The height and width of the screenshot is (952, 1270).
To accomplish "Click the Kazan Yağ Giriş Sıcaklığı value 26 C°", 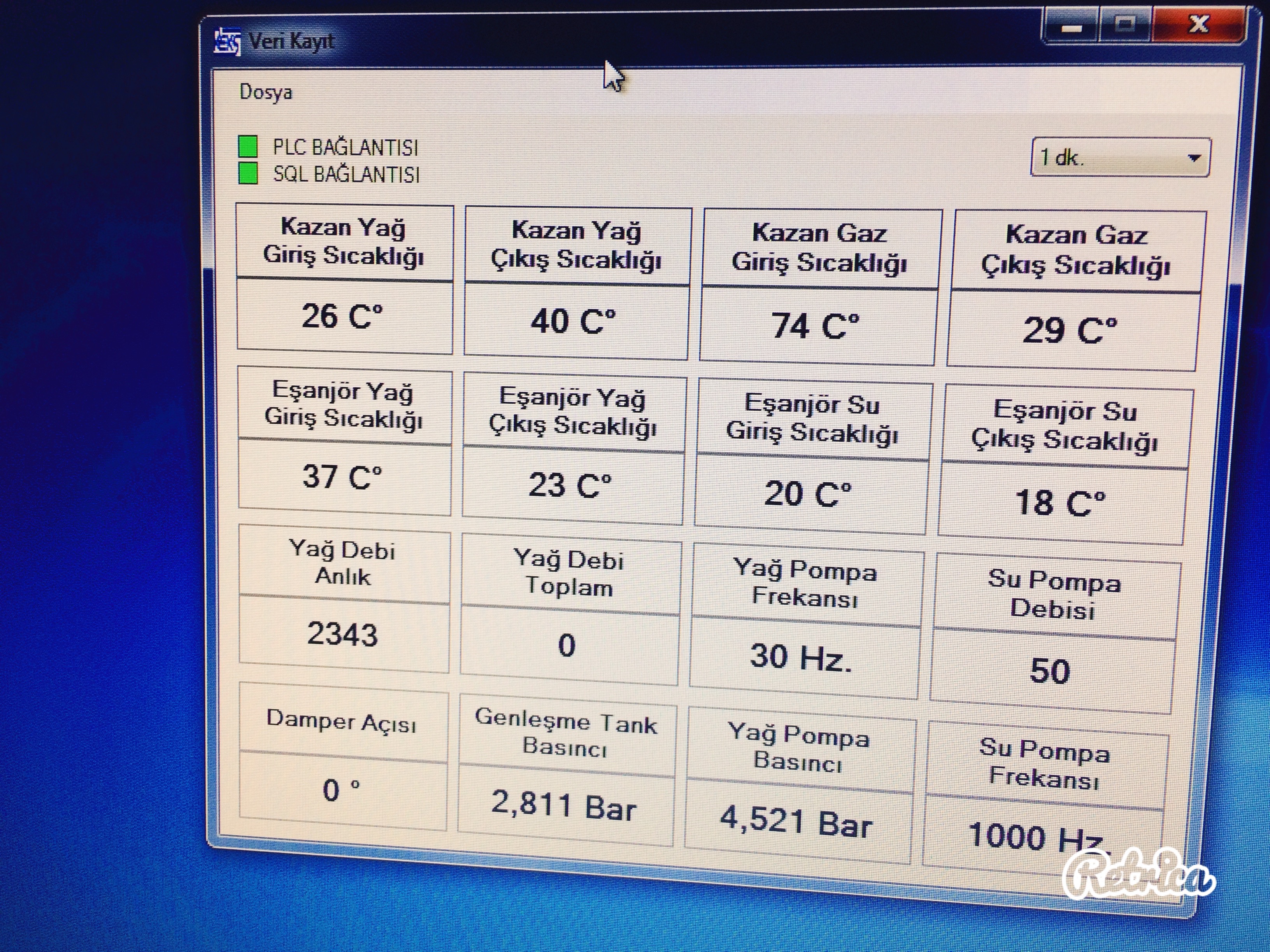I will 343,317.
